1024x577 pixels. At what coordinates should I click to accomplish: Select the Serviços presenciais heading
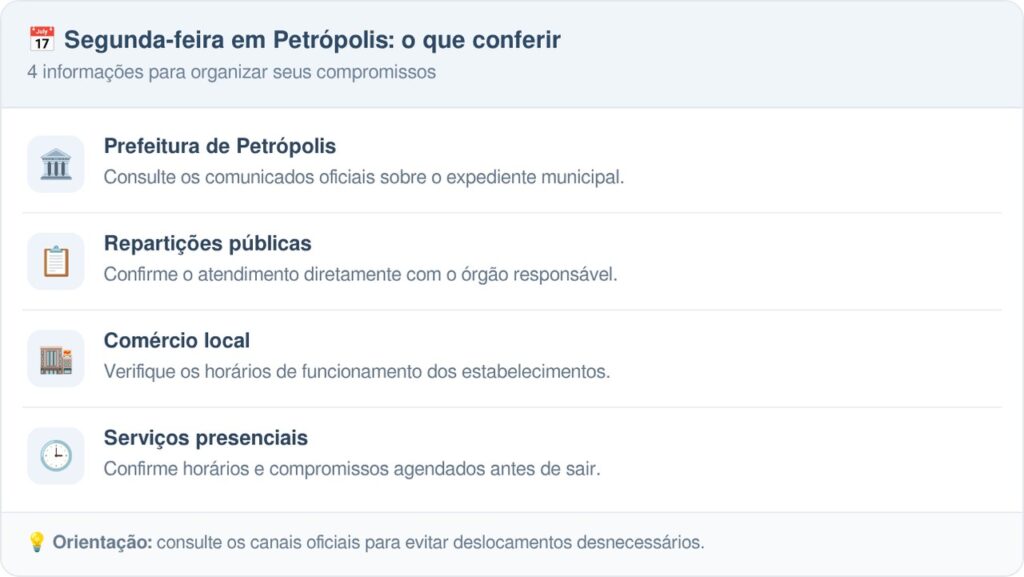pos(206,438)
